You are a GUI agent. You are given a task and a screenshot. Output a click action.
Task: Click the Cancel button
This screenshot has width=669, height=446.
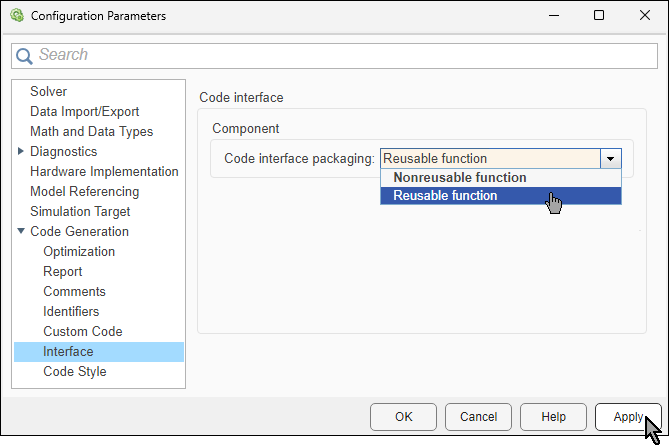pyautogui.click(x=478, y=417)
